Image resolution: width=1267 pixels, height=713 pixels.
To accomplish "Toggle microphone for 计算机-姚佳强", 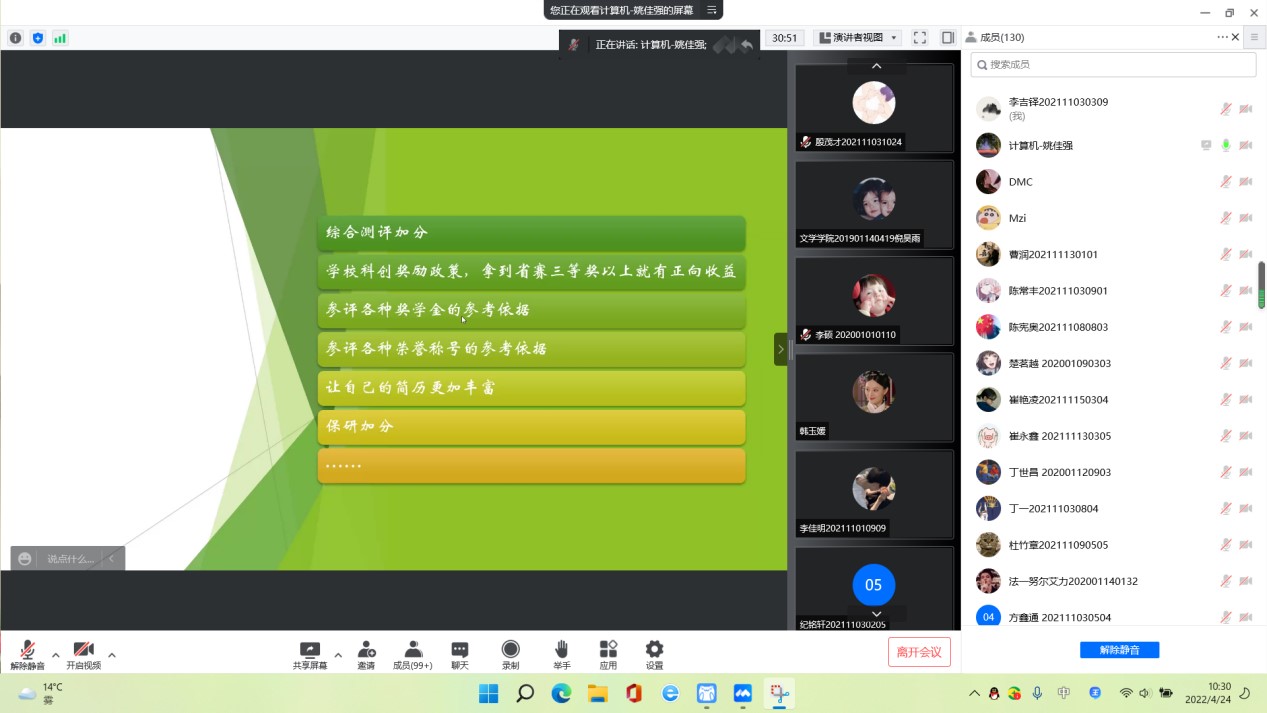I will (1225, 145).
